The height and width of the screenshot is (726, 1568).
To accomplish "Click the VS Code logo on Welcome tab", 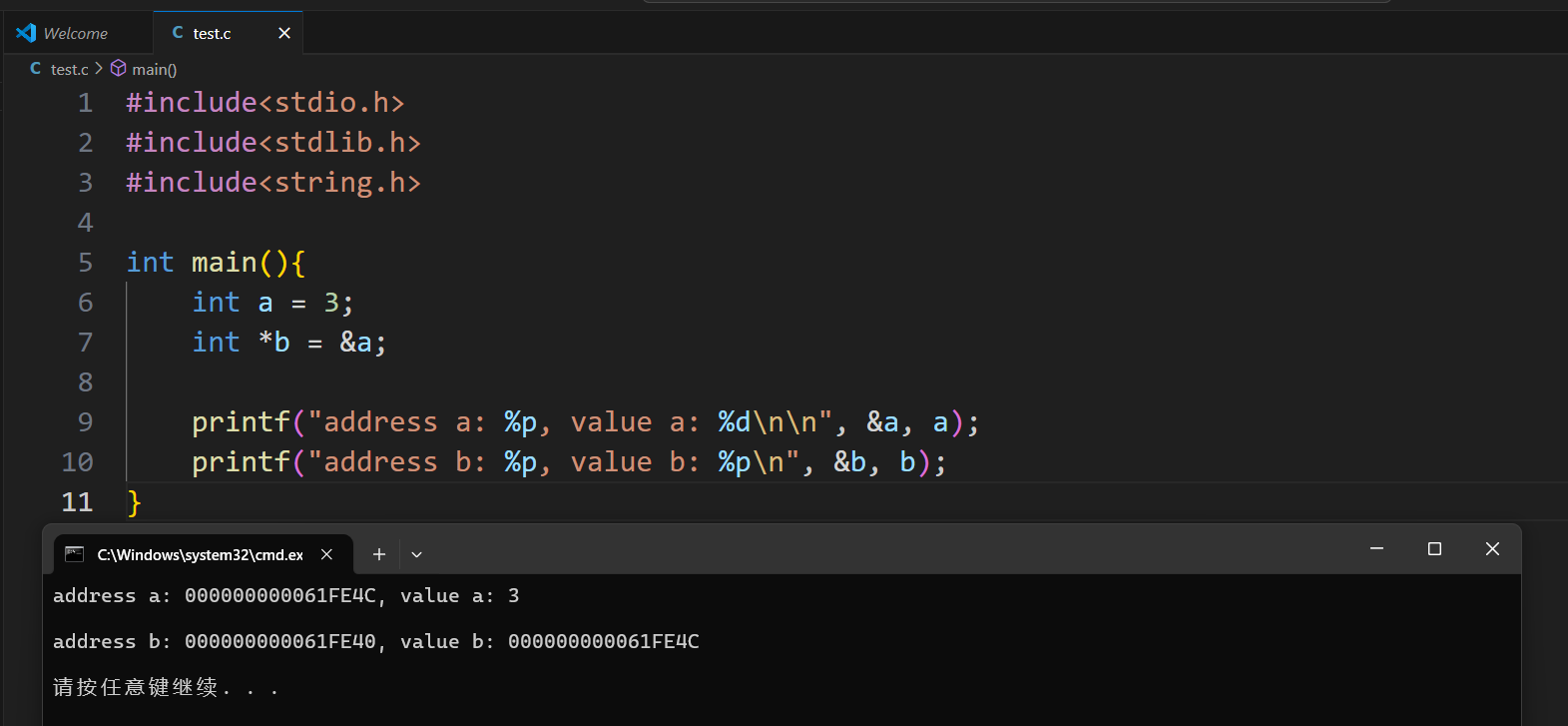I will coord(26,33).
